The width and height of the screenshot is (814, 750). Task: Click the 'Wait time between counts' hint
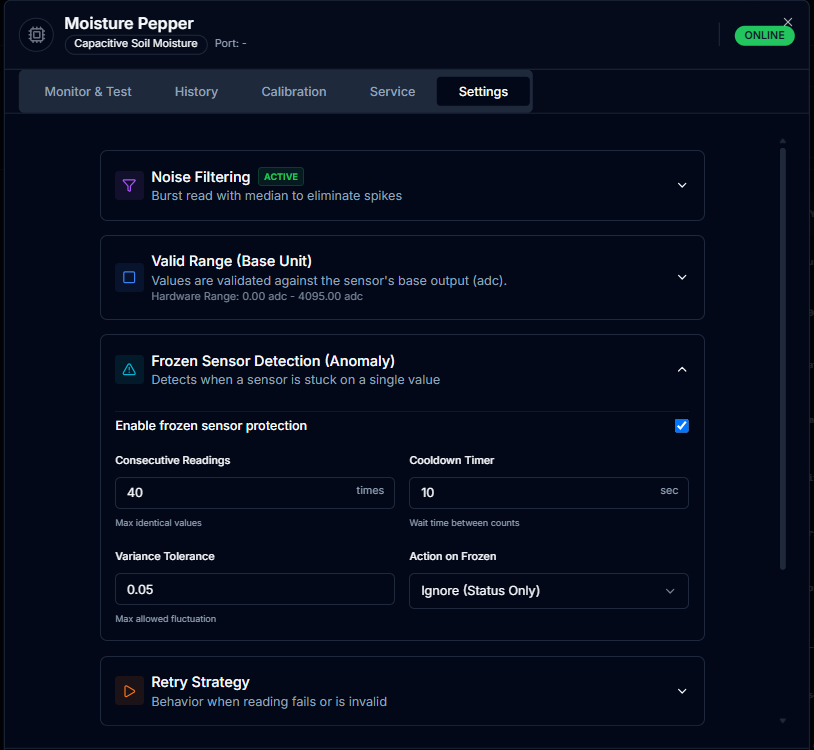(x=464, y=523)
